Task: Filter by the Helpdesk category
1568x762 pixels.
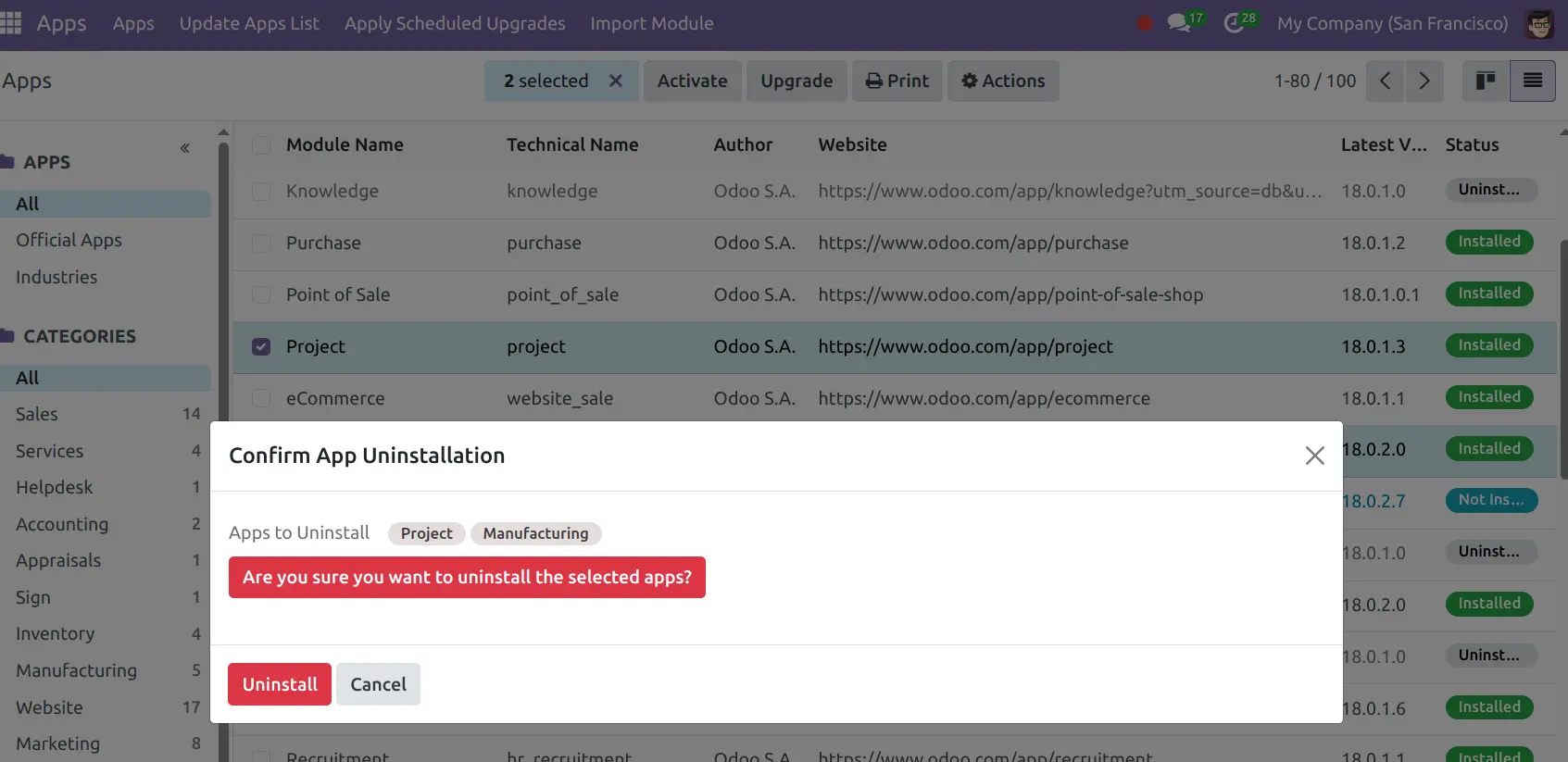Action: [106, 487]
